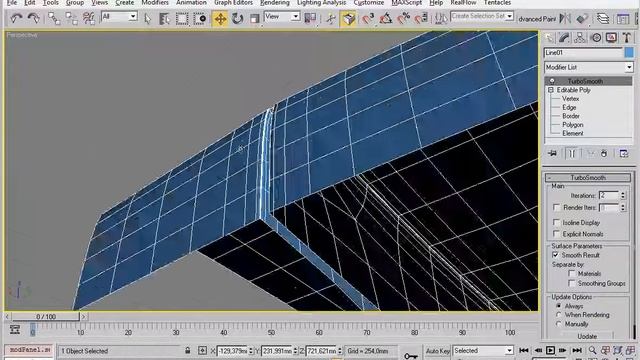Check Separate by Materials
Screen dimensions: 640x360
571,273
